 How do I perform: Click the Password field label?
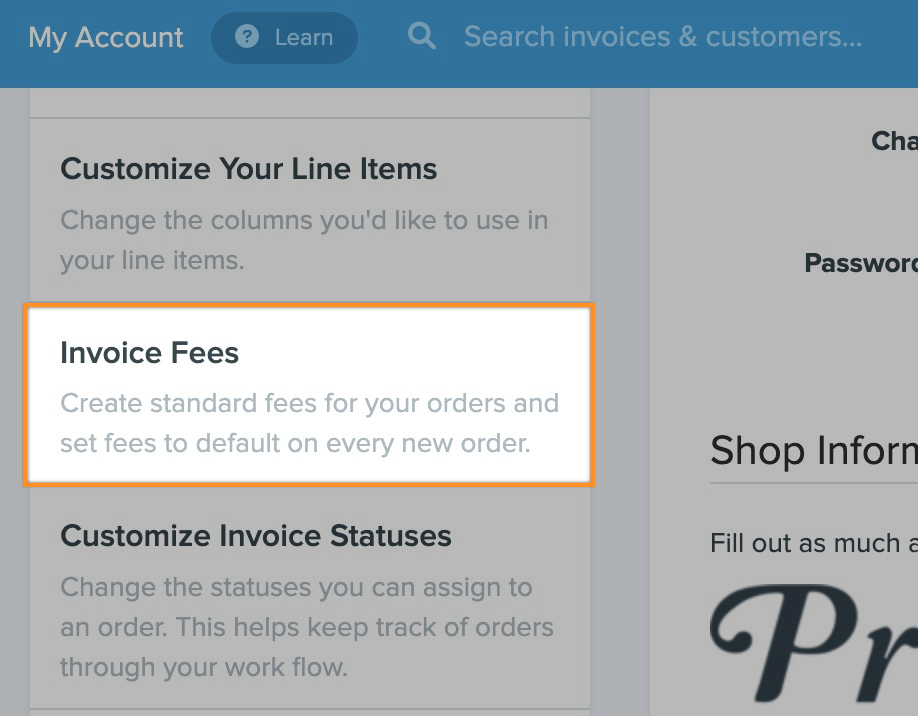861,263
